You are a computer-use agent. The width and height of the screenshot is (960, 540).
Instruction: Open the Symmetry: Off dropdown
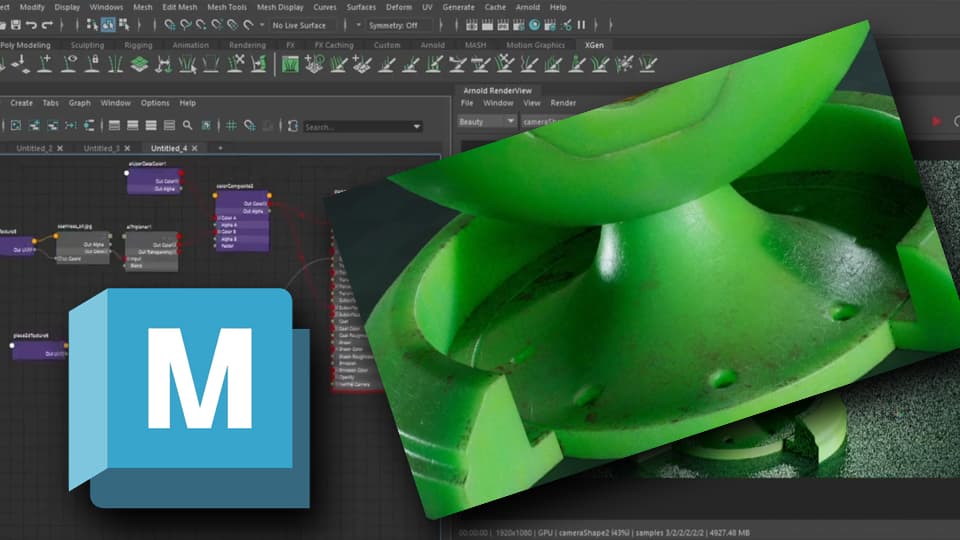tap(399, 25)
